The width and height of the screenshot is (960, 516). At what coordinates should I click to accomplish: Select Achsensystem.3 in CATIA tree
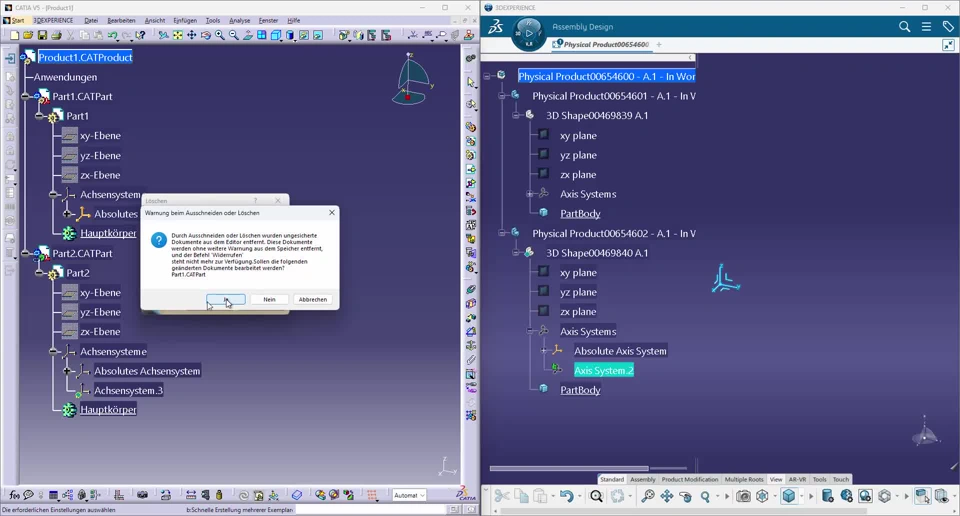pyautogui.click(x=128, y=390)
